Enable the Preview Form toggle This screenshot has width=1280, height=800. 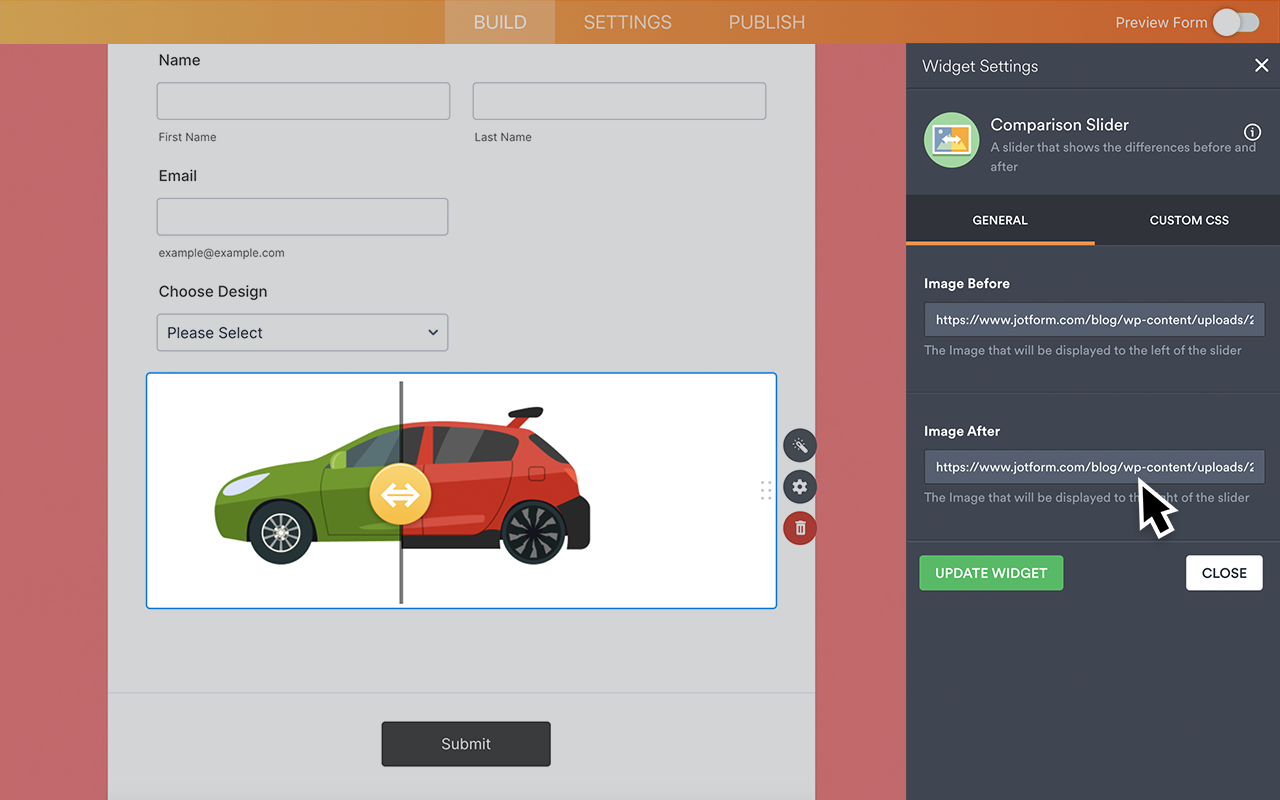pyautogui.click(x=1235, y=22)
